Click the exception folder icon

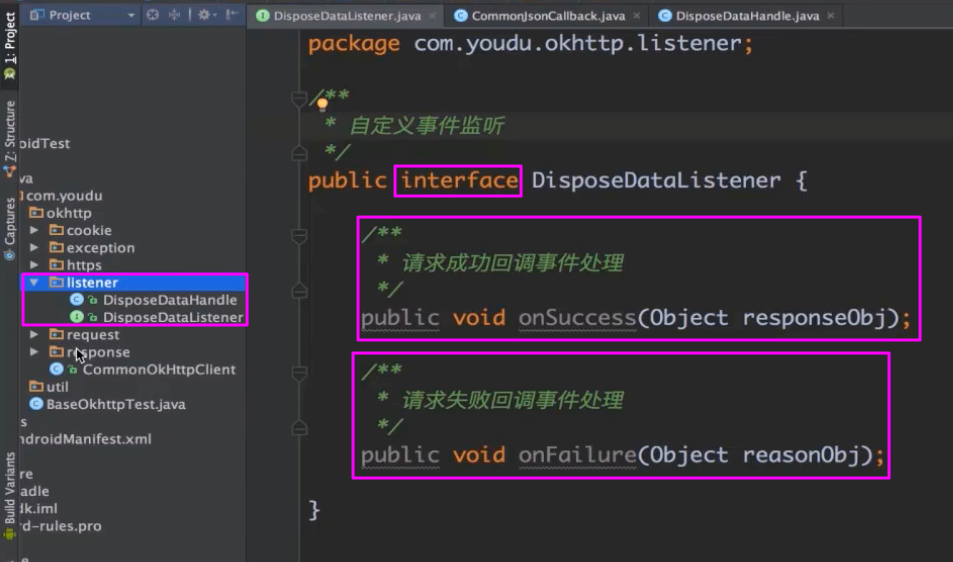(57, 247)
